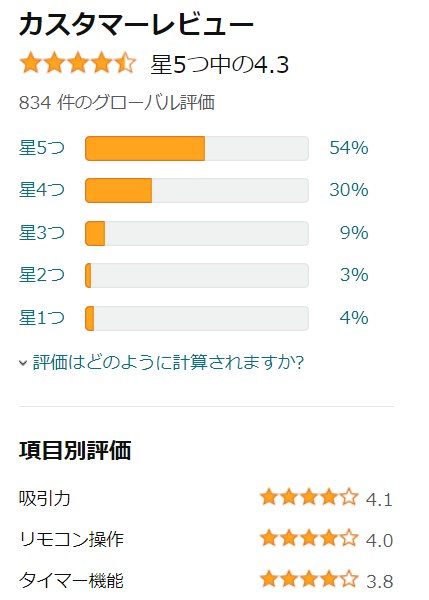
Task: Click the 1-star histogram bar
Action: click(197, 318)
